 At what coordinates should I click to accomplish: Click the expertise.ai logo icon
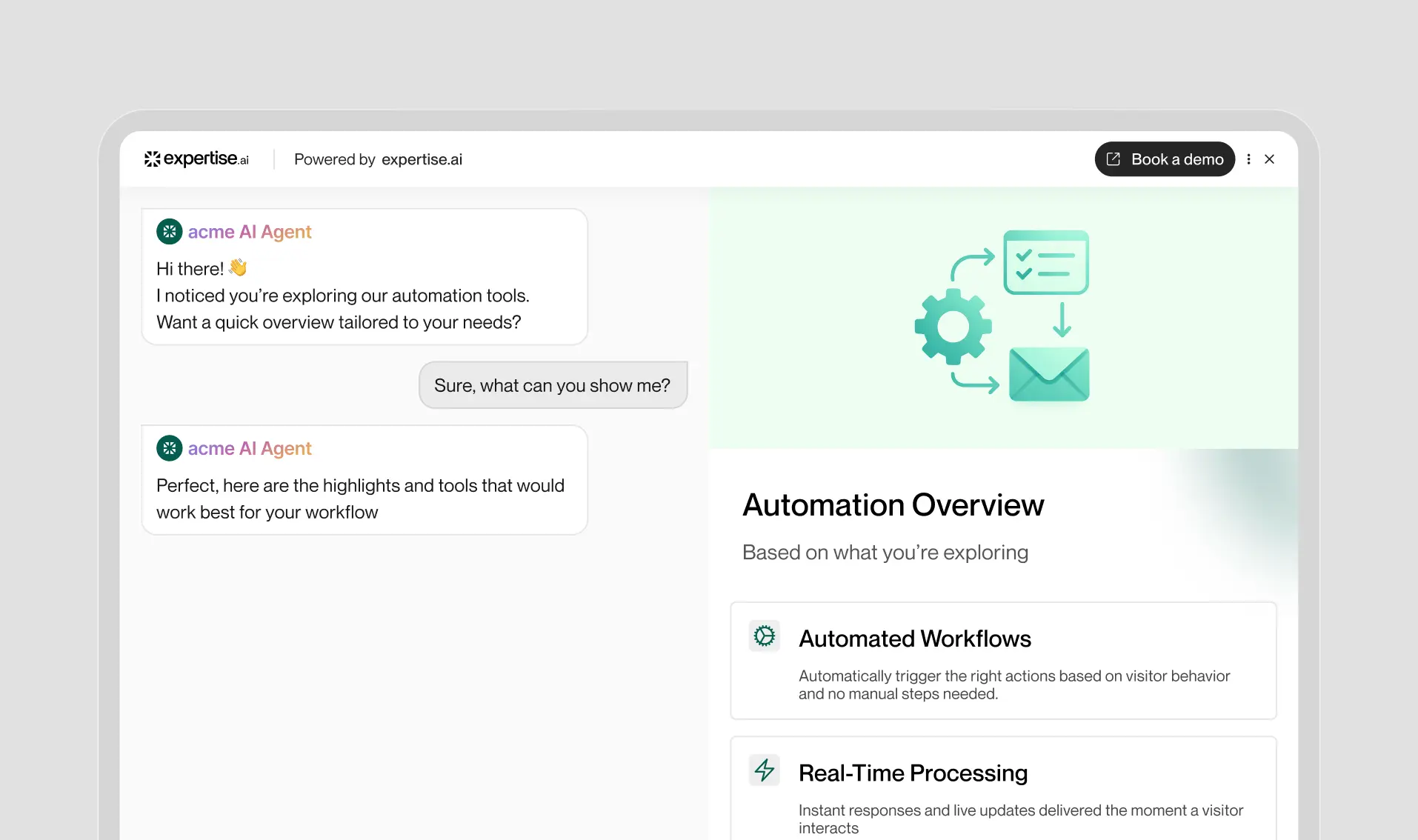[153, 159]
